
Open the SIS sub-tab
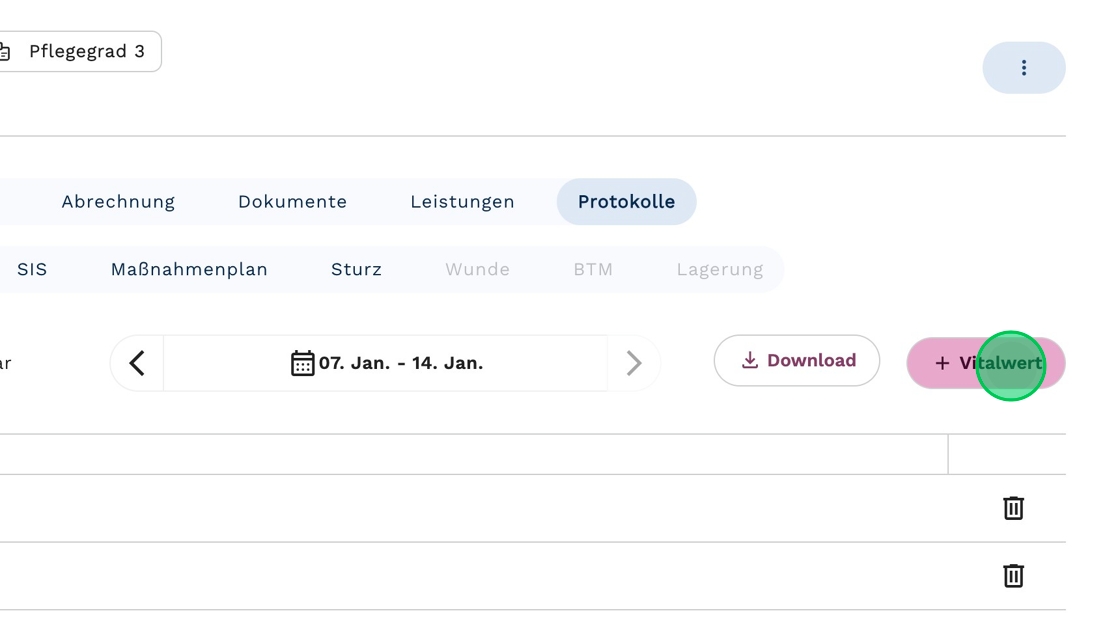click(x=32, y=269)
